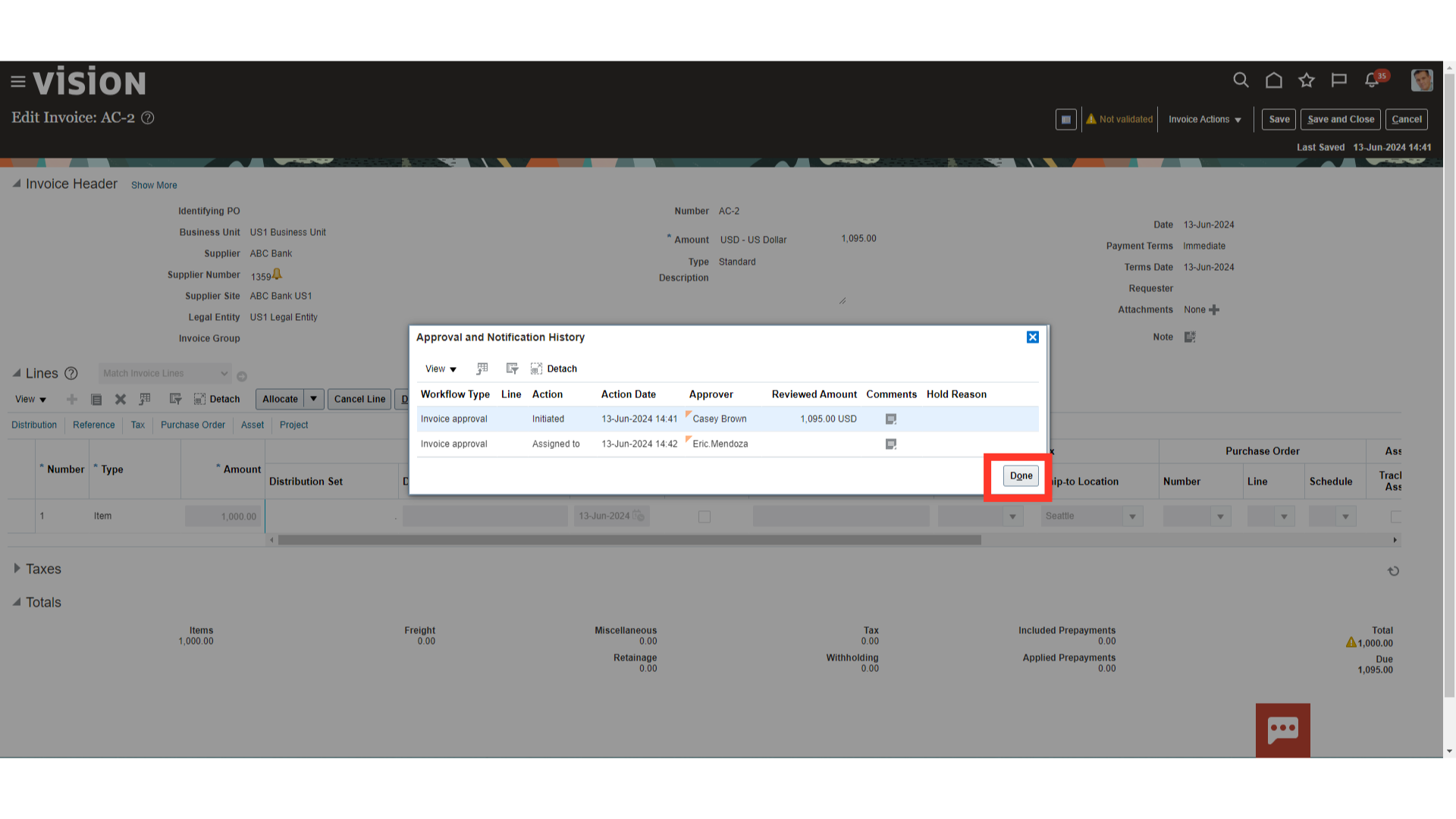Click the line amount field 1,000.00

pyautogui.click(x=223, y=516)
